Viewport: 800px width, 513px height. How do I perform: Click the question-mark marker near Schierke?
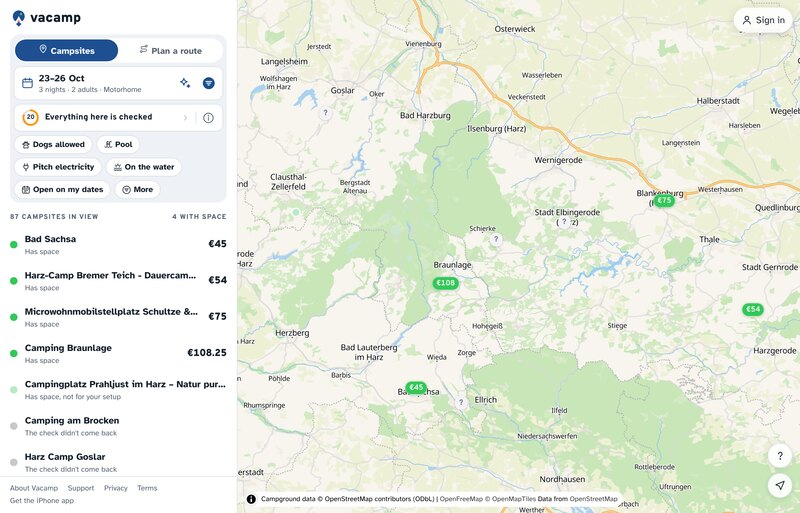click(x=495, y=239)
